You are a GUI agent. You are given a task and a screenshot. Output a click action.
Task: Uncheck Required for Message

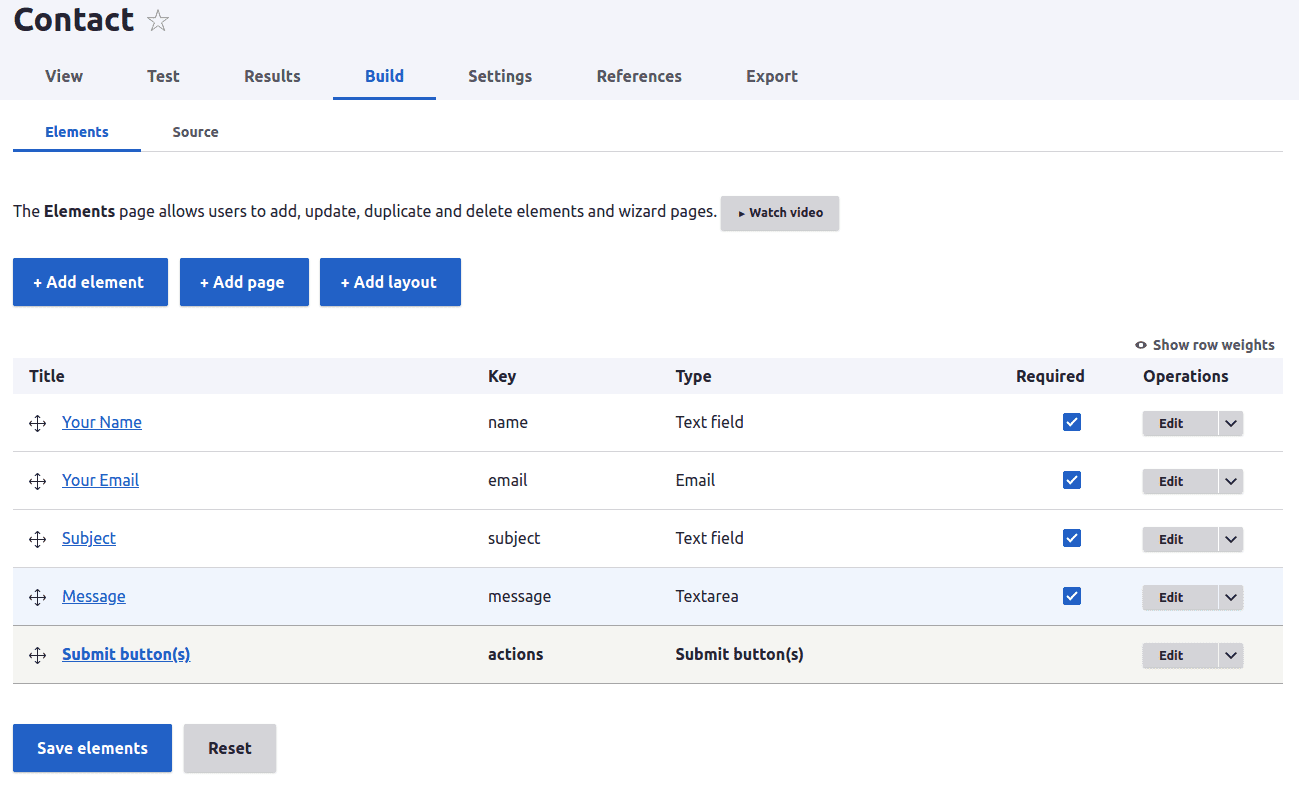(x=1072, y=596)
